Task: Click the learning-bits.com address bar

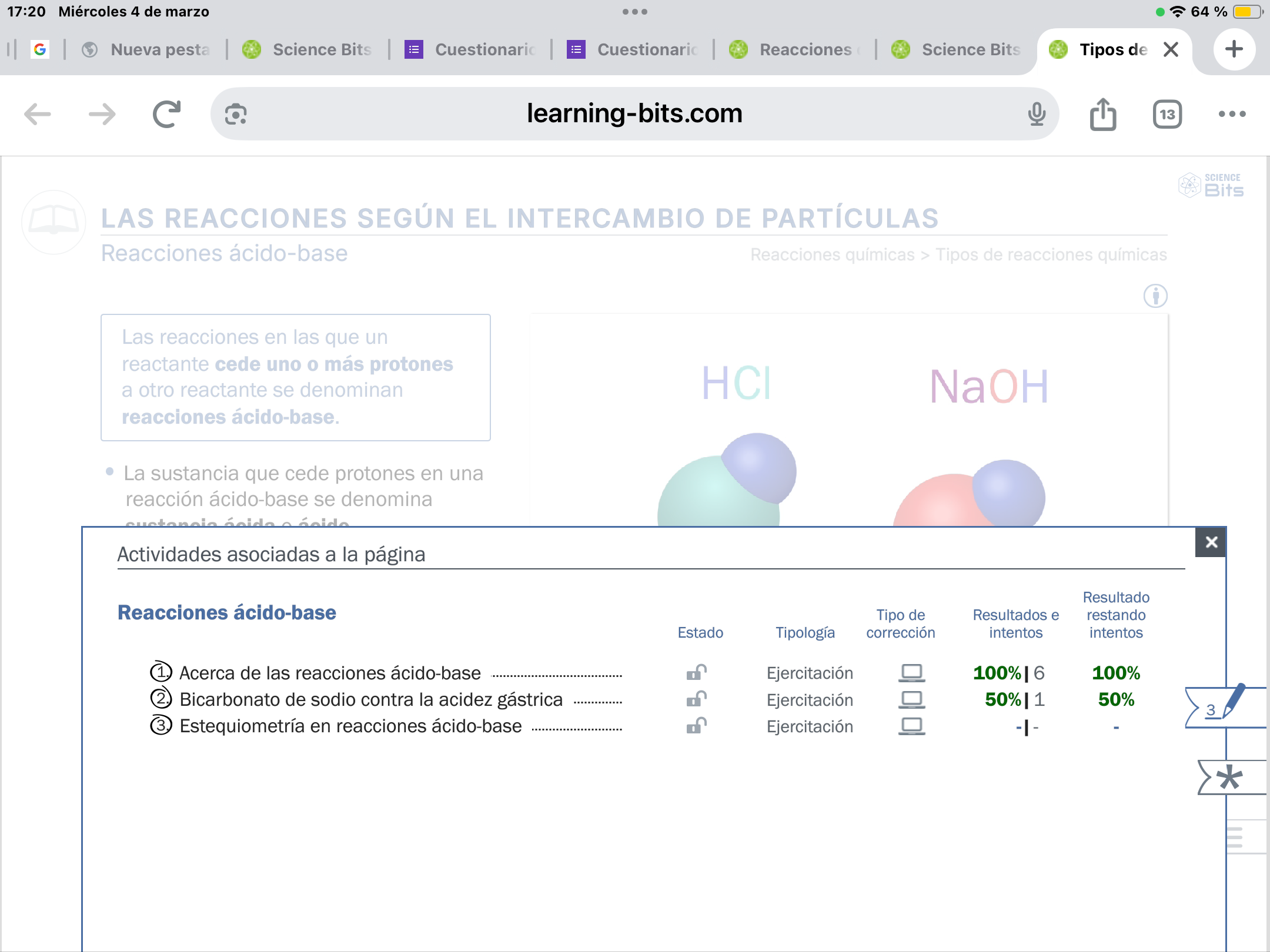Action: (634, 114)
